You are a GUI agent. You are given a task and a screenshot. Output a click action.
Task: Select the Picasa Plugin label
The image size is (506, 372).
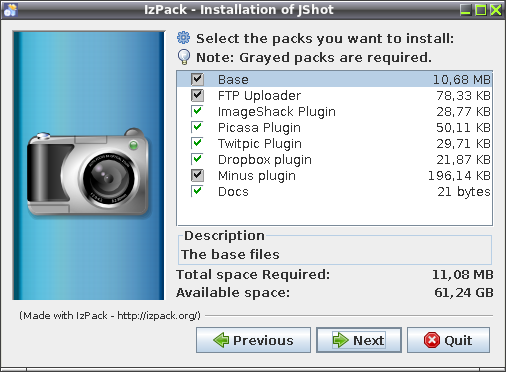click(x=259, y=128)
